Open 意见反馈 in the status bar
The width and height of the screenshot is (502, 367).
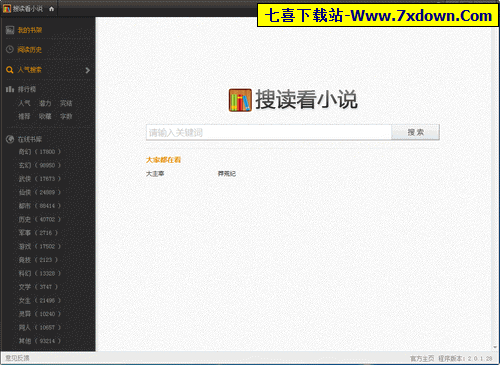(17, 358)
